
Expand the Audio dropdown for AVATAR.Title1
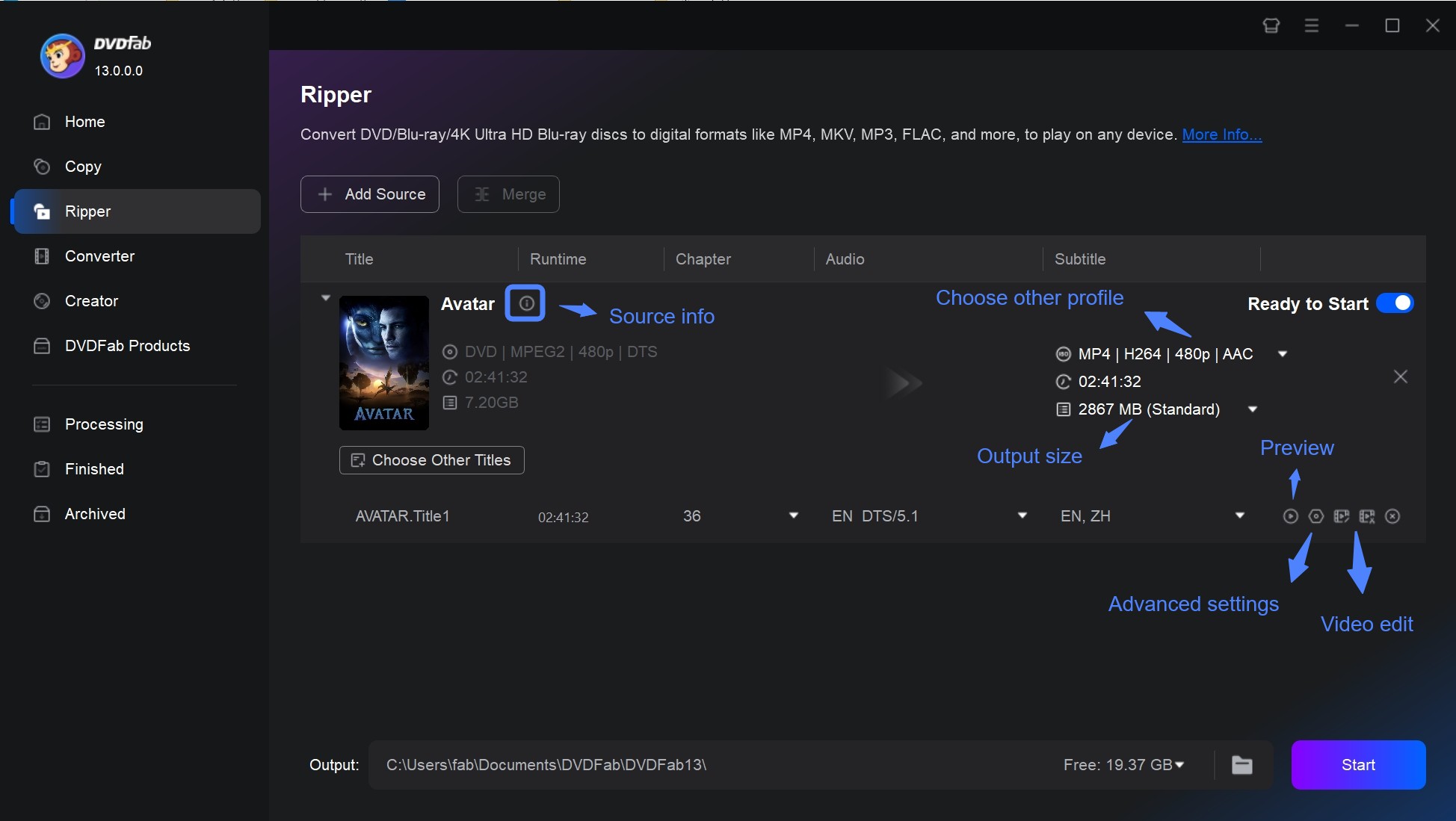click(1022, 516)
